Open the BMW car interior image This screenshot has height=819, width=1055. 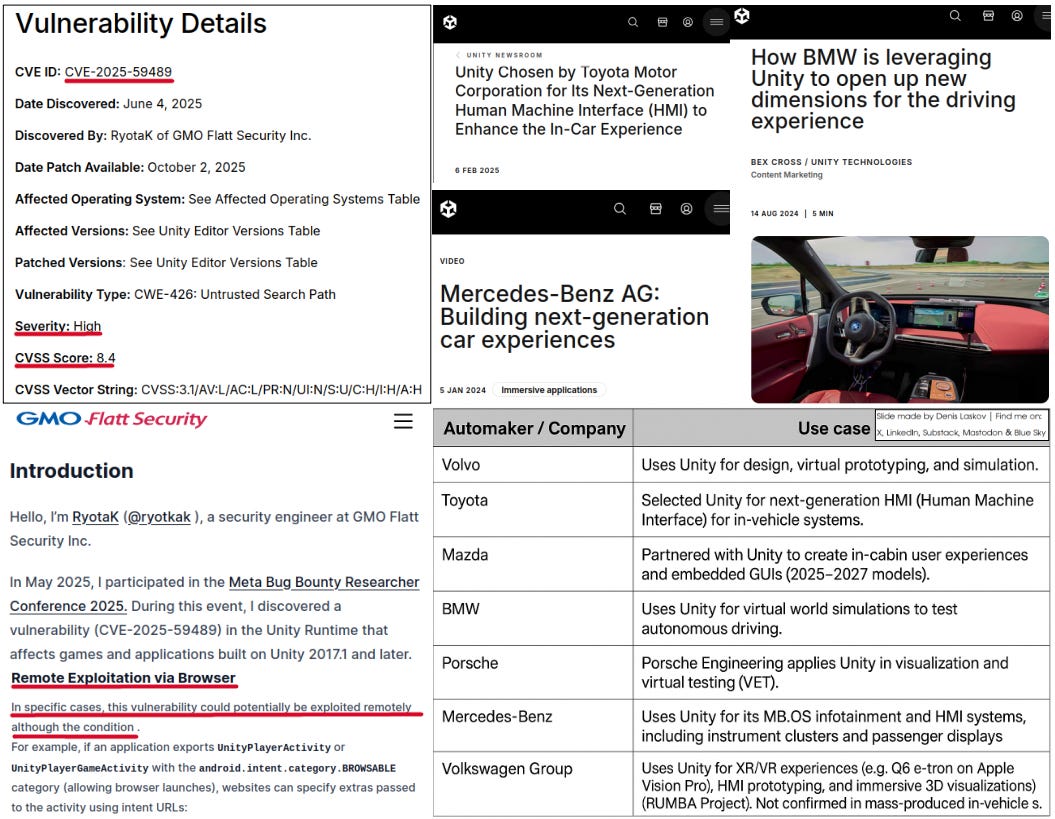coord(900,319)
